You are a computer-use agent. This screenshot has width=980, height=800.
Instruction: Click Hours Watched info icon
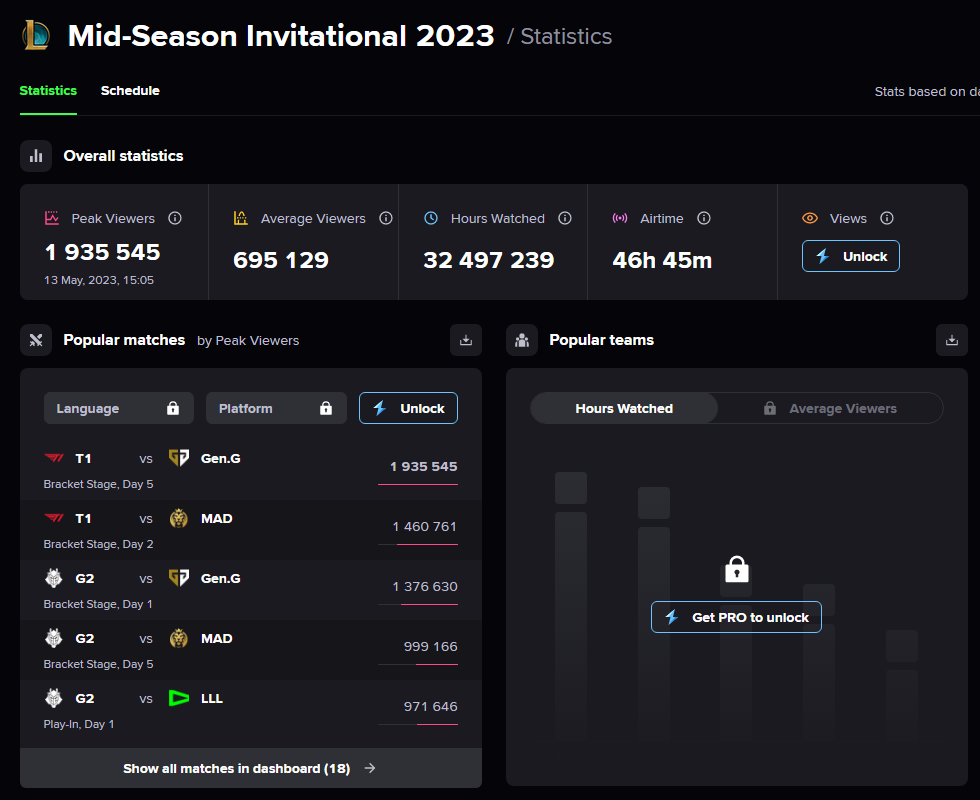(x=565, y=218)
